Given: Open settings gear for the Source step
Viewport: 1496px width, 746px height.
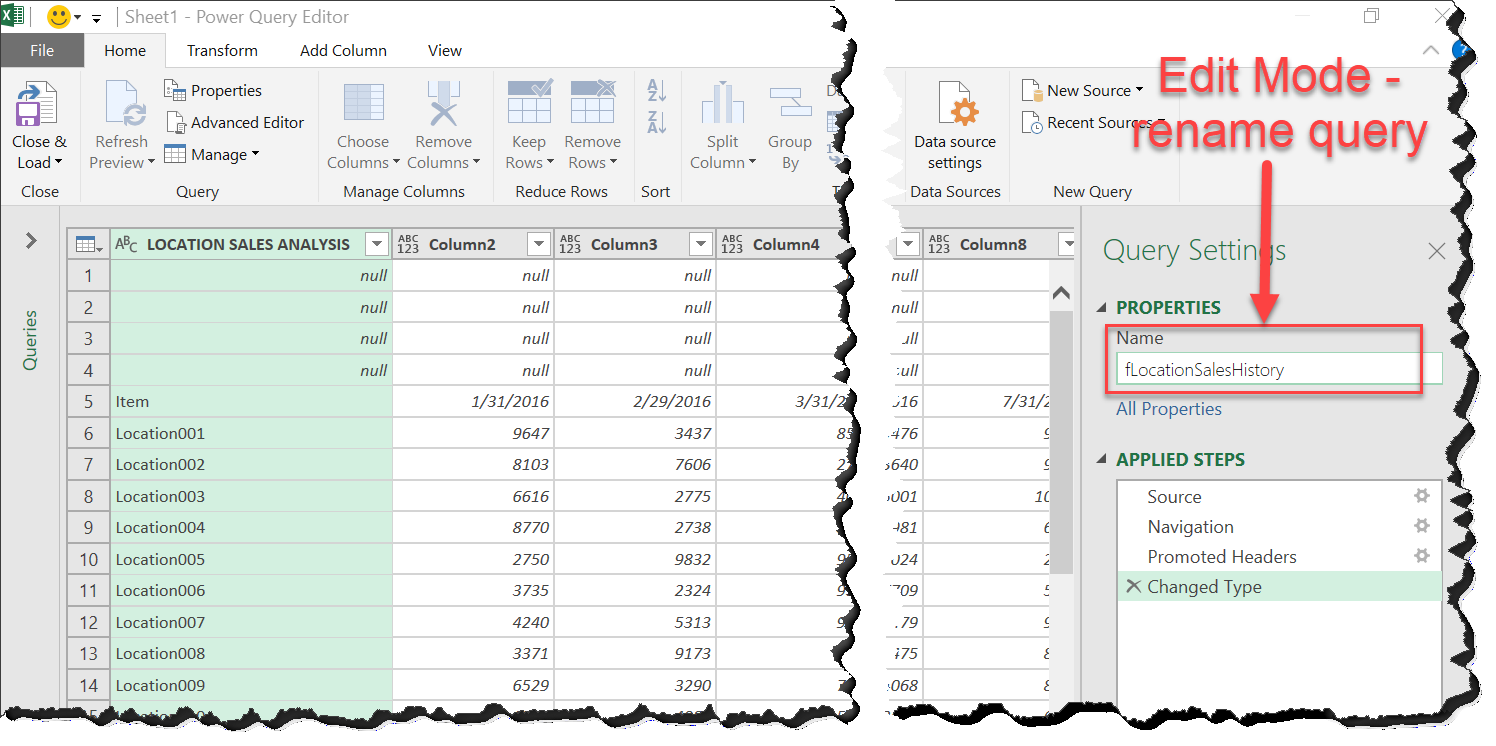Looking at the screenshot, I should [x=1422, y=496].
